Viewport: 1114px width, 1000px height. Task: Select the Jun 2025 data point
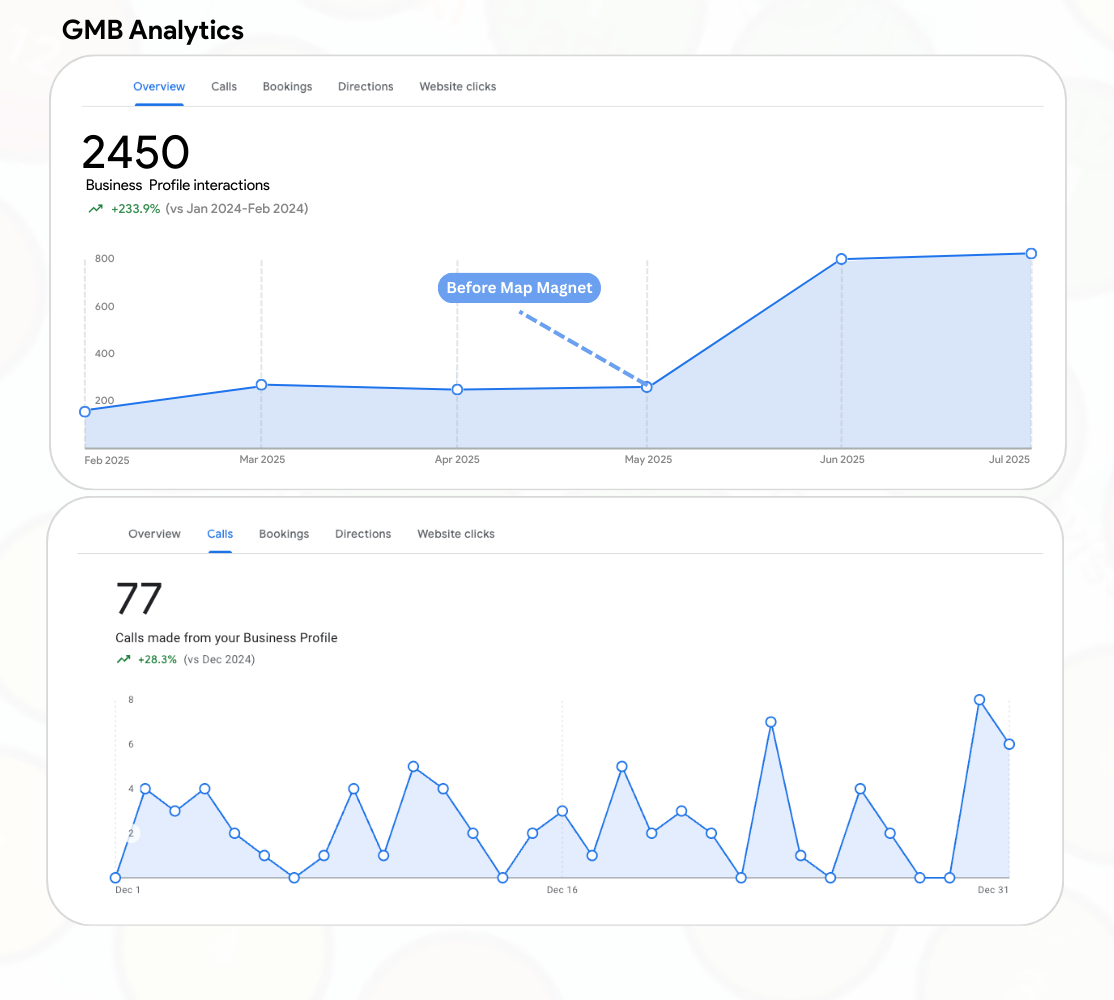pyautogui.click(x=841, y=259)
